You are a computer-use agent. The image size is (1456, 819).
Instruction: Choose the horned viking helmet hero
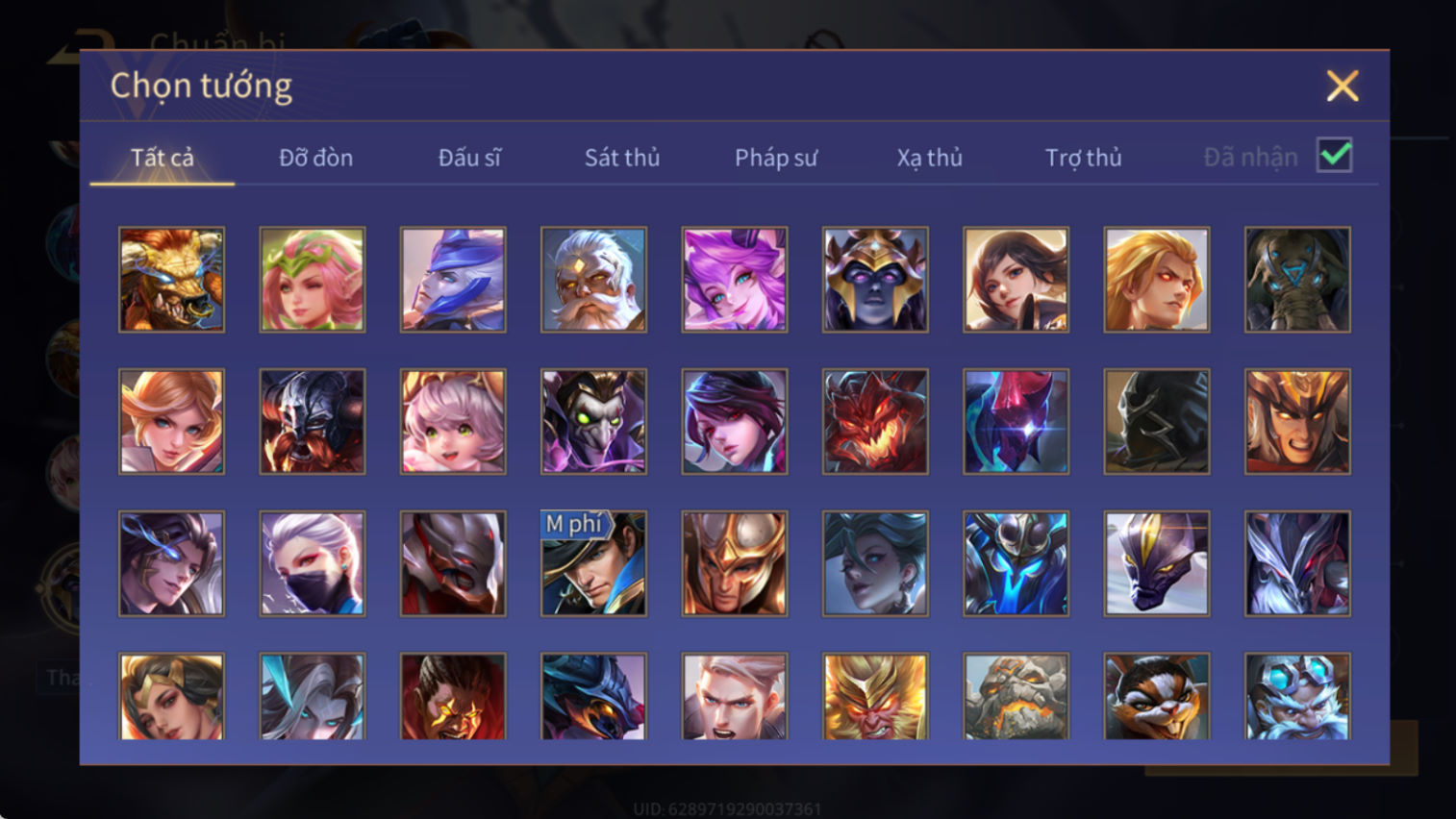coord(313,422)
